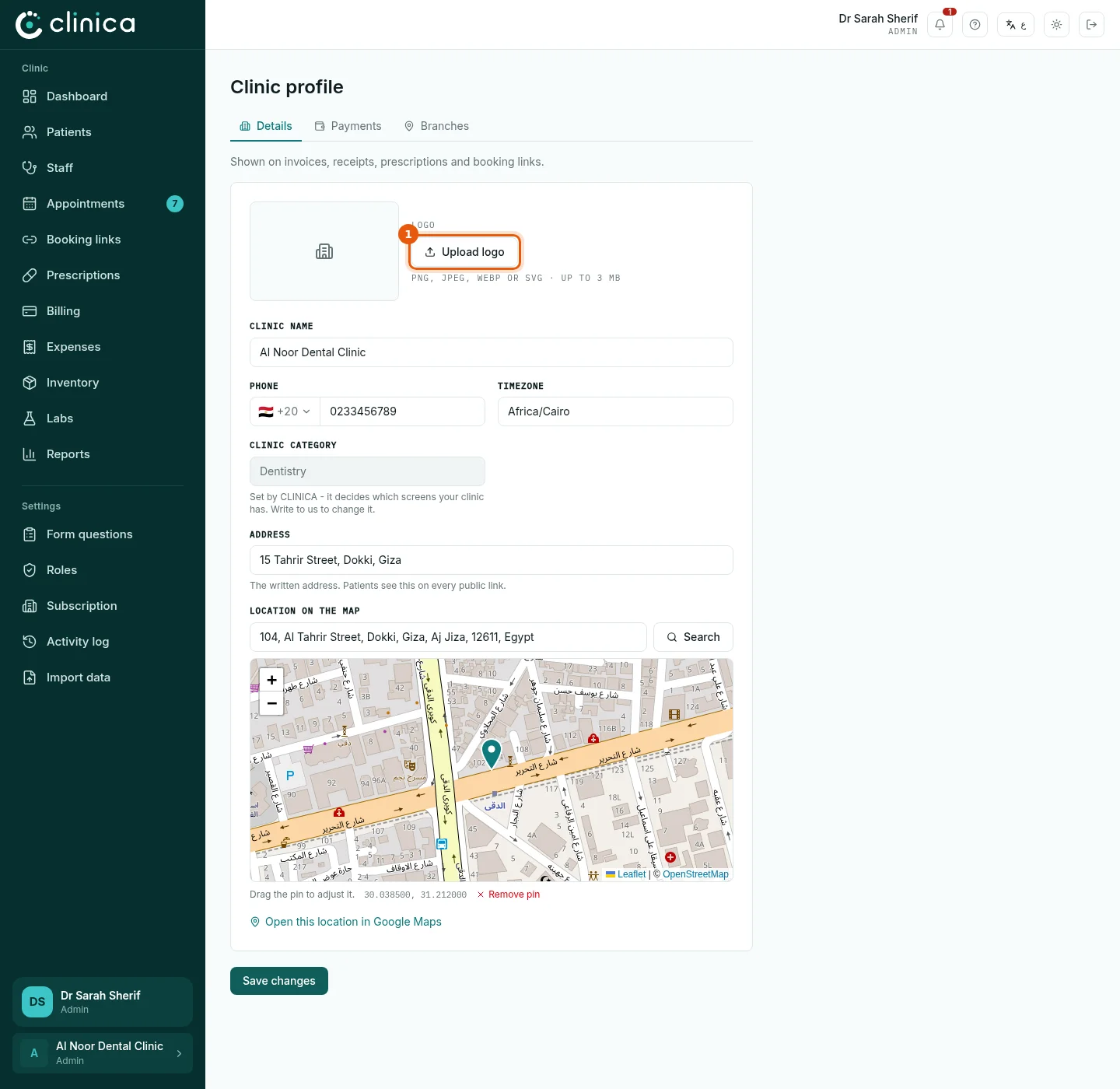Go to the Patients page
The height and width of the screenshot is (1089, 1120).
point(103,132)
